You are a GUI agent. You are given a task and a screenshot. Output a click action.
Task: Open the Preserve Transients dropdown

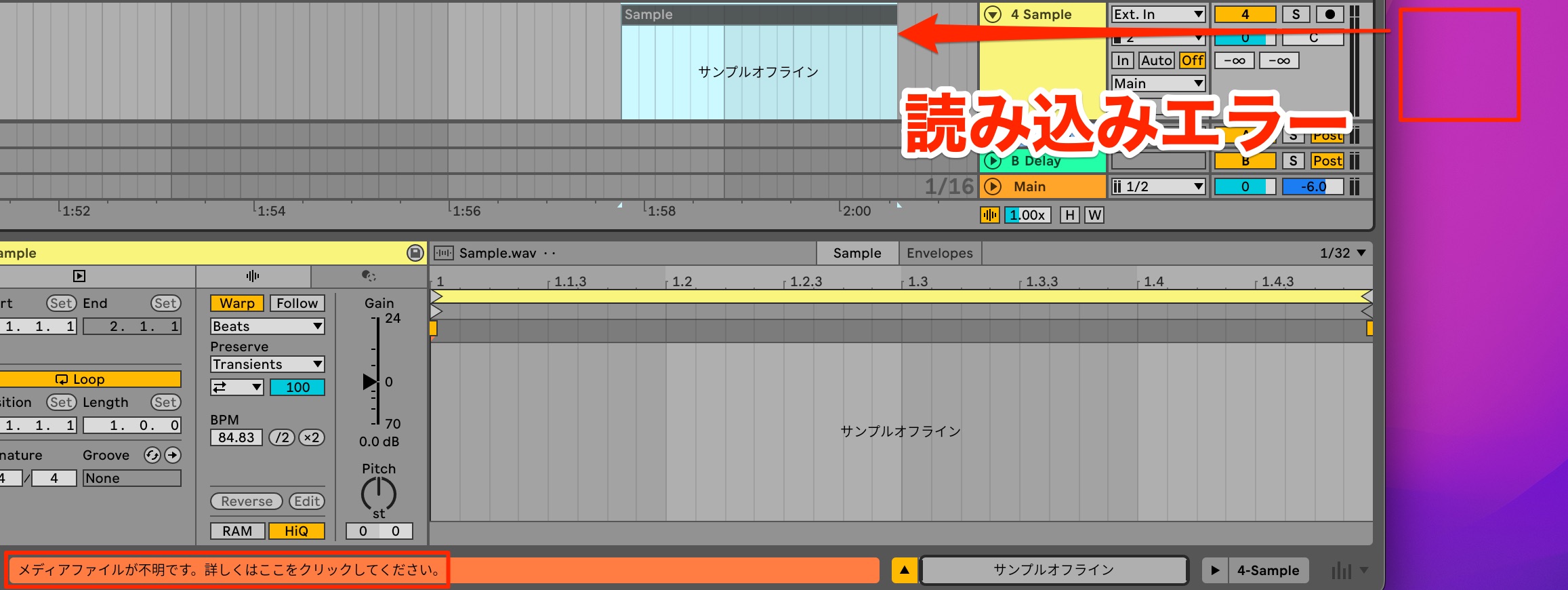tap(268, 364)
